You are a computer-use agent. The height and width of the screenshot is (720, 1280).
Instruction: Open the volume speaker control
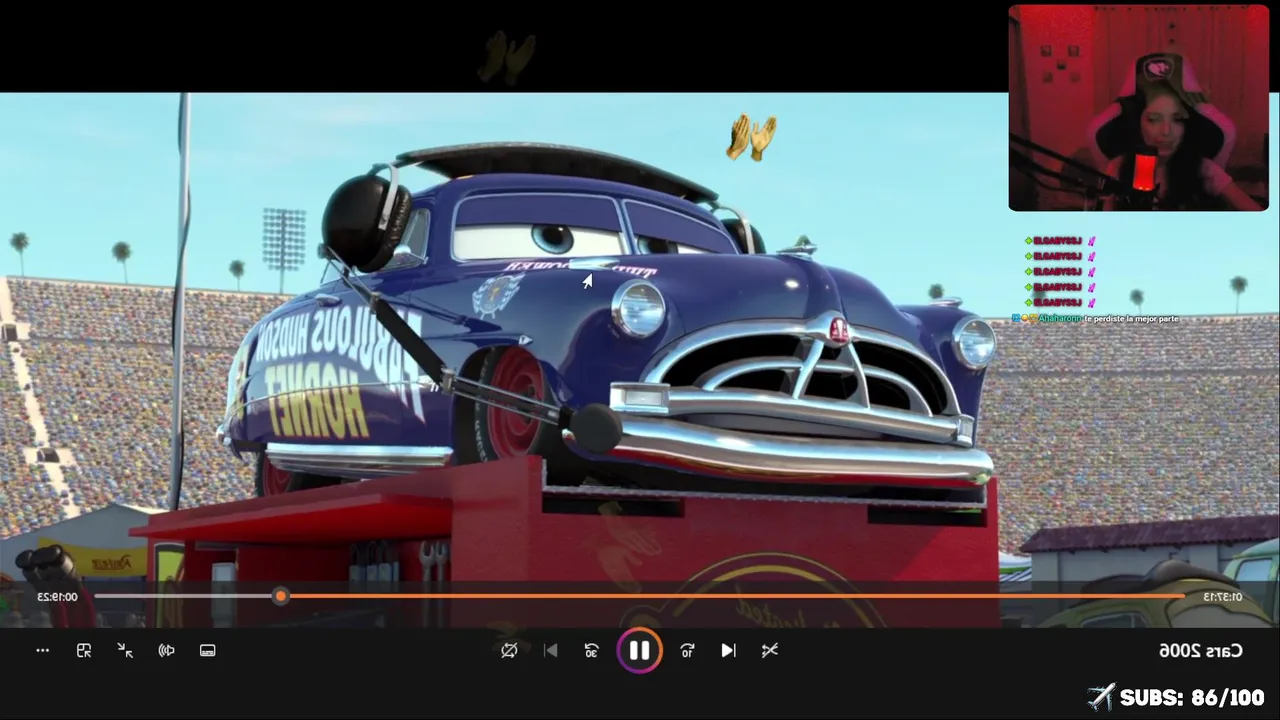[x=167, y=650]
